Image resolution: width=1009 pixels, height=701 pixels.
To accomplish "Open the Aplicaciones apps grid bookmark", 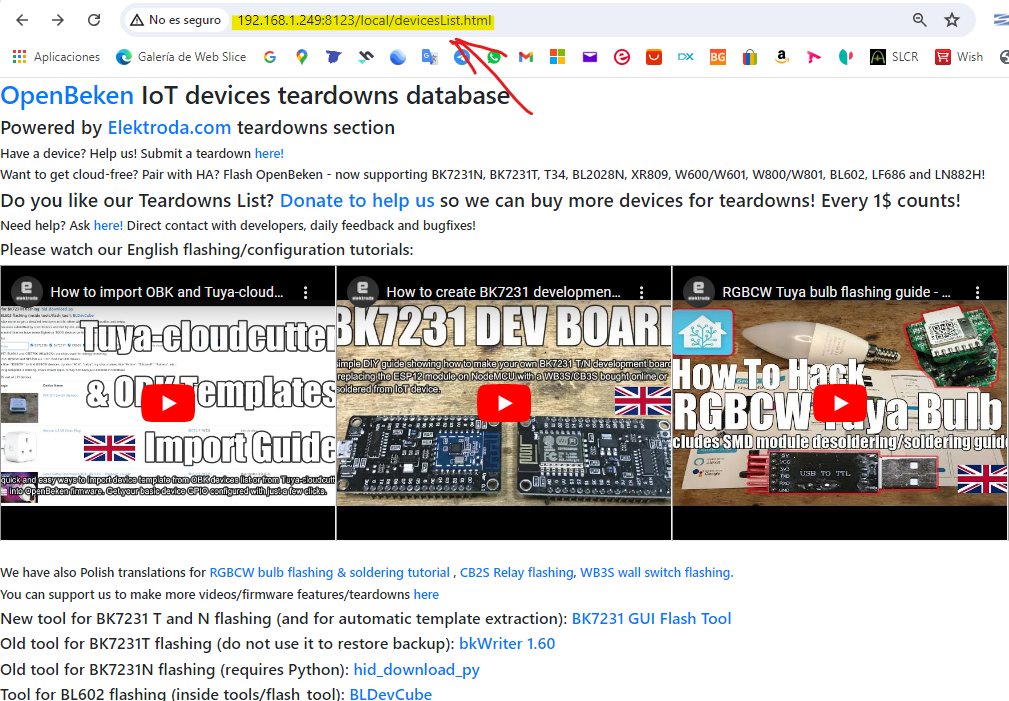I will point(57,57).
